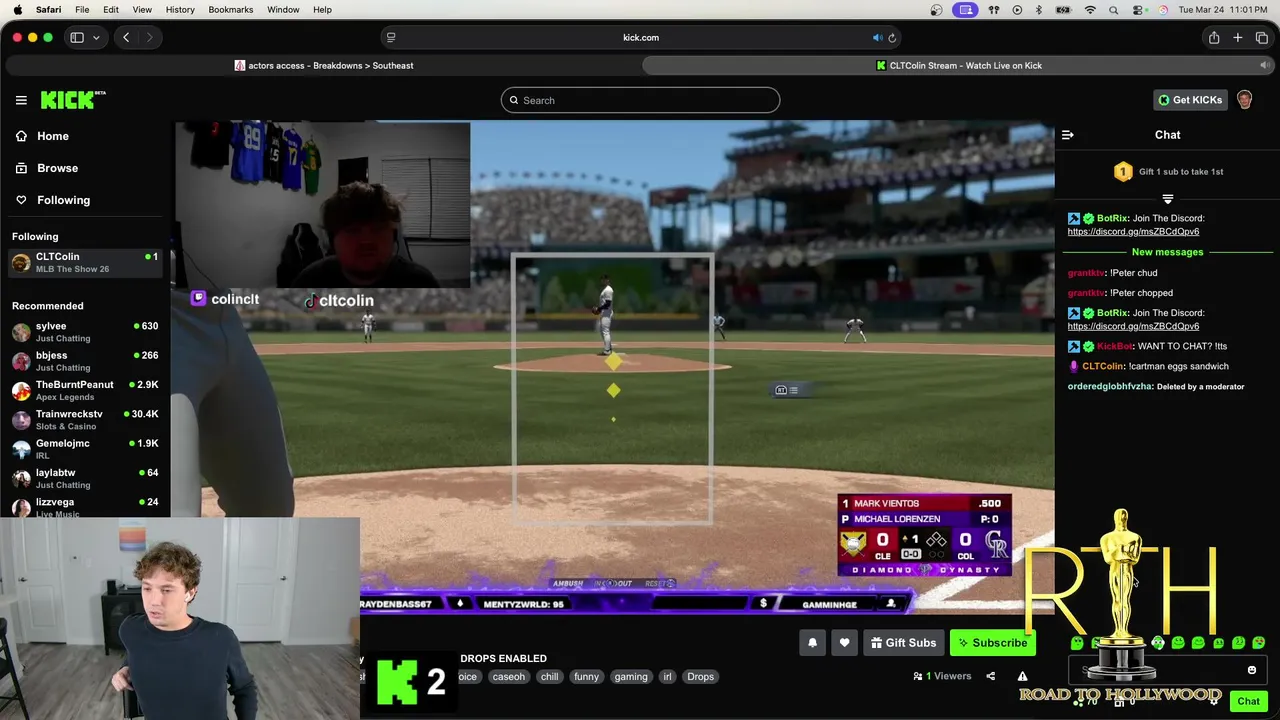
Task: Click the search field on Kick
Action: pos(640,100)
